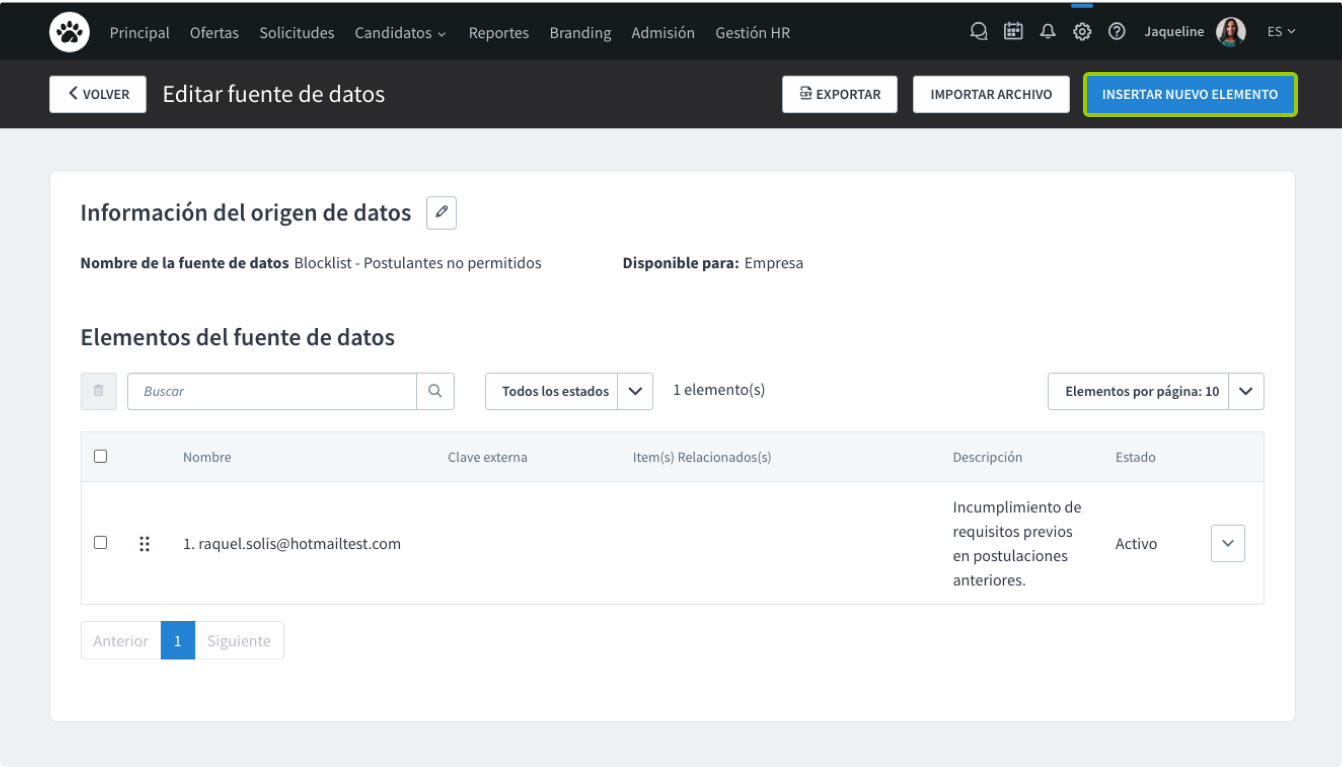The width and height of the screenshot is (1342, 767).
Task: Open the calendar icon in top bar
Action: pos(1013,32)
